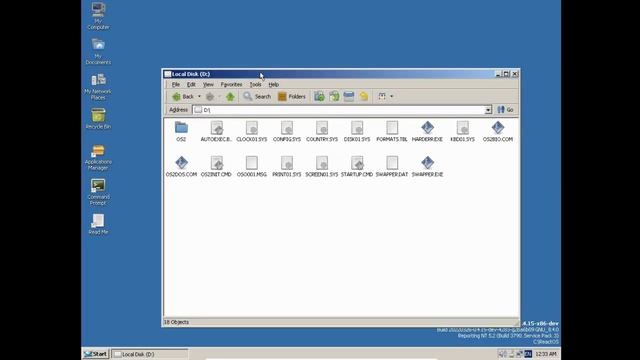The image size is (640, 360).
Task: Click the 18 Objects status bar text
Action: tap(176, 322)
